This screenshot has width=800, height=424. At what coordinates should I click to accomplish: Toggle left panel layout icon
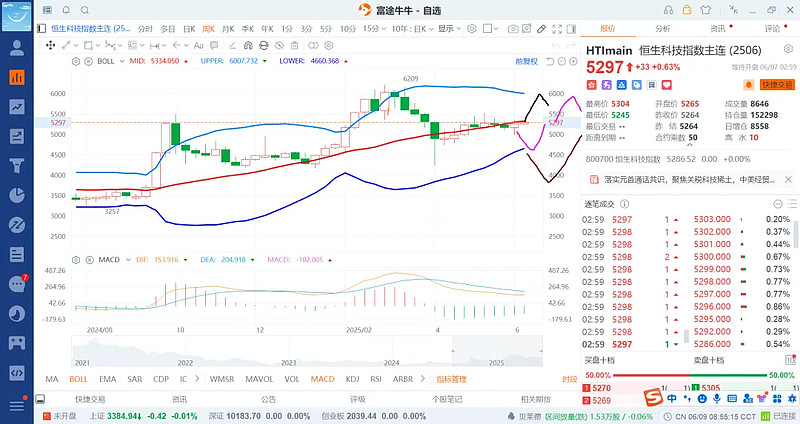[x=42, y=29]
